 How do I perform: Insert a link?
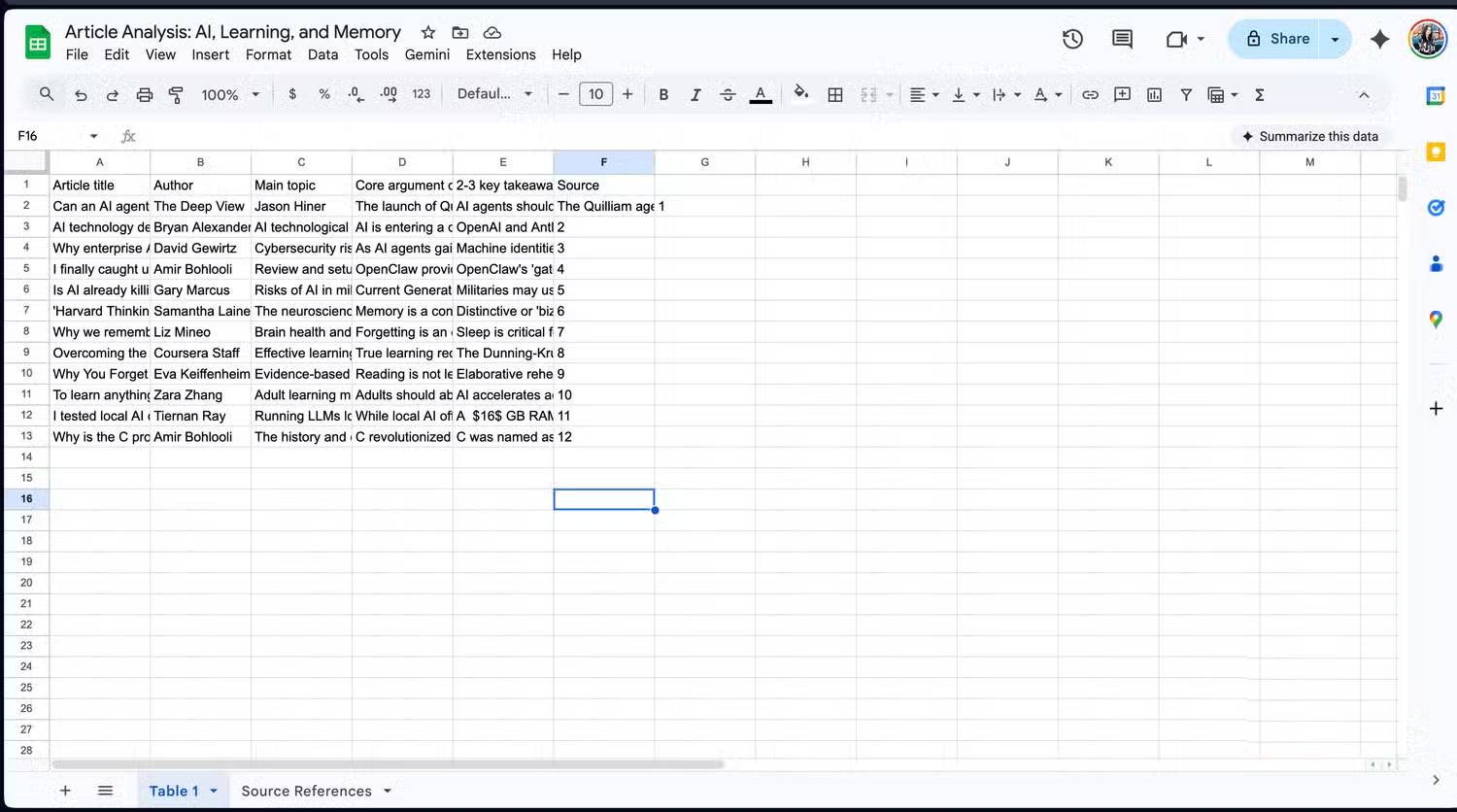[1090, 94]
